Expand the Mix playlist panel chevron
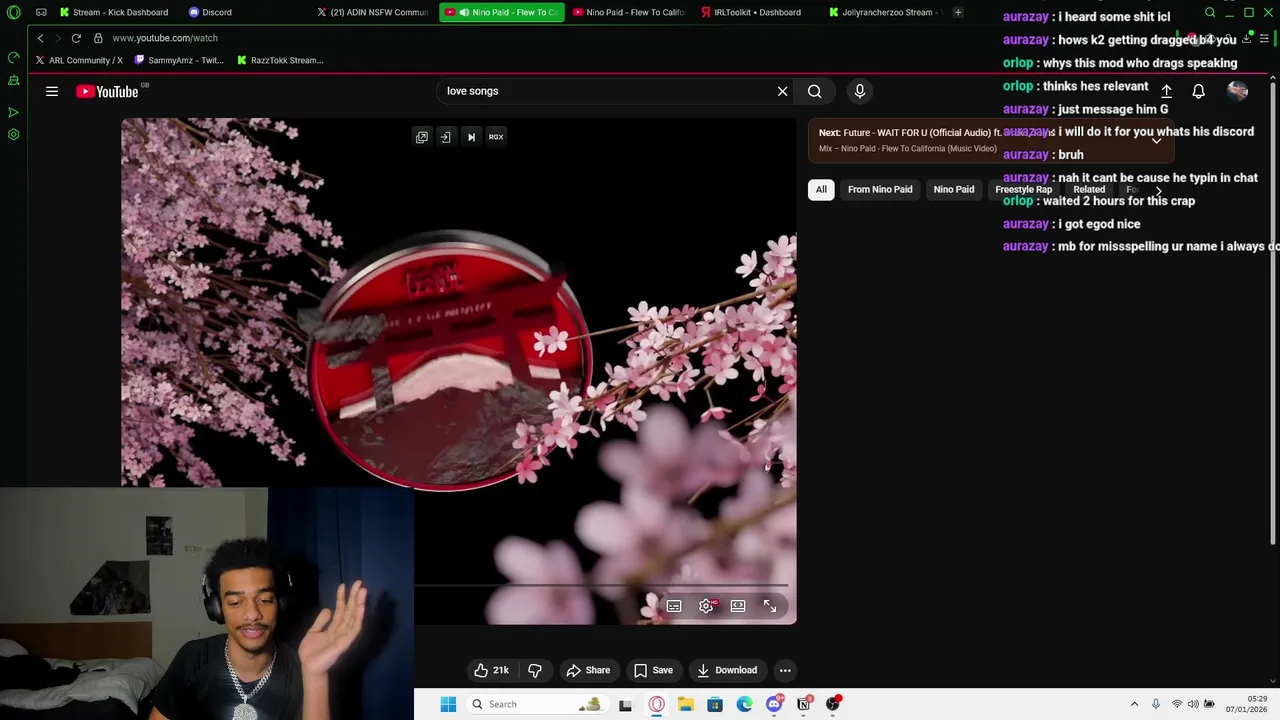This screenshot has height=720, width=1280. [x=1156, y=140]
